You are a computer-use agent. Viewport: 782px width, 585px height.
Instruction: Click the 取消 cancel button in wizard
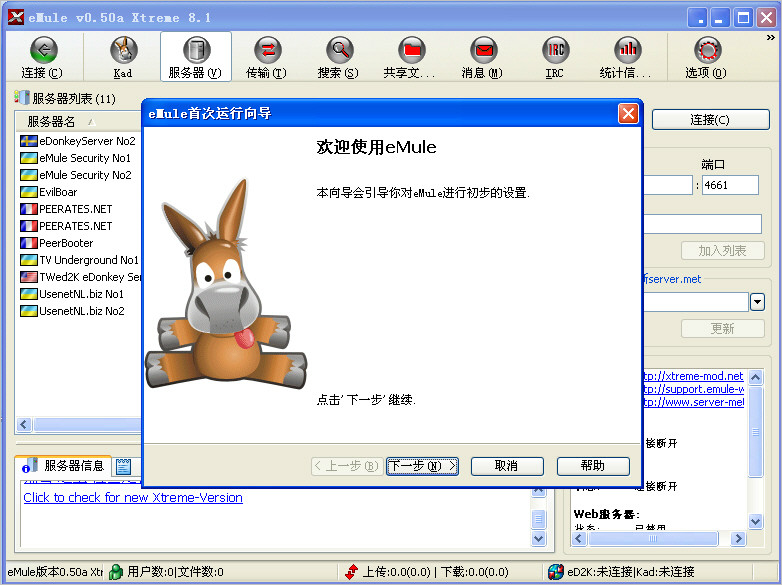click(x=507, y=466)
